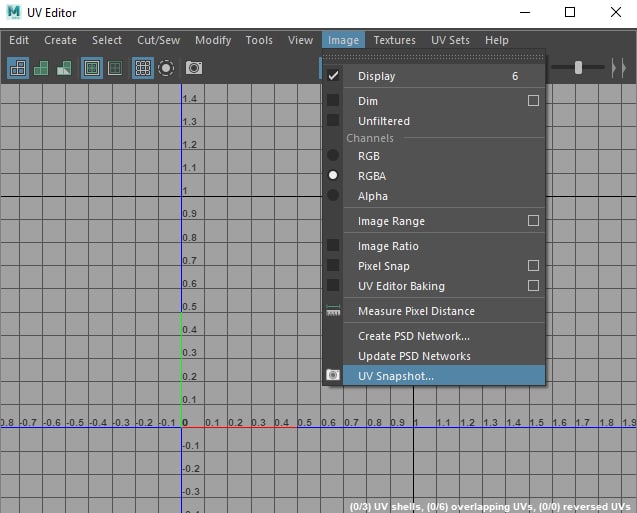Open the Select menu
Image resolution: width=637 pixels, height=513 pixels.
click(106, 40)
